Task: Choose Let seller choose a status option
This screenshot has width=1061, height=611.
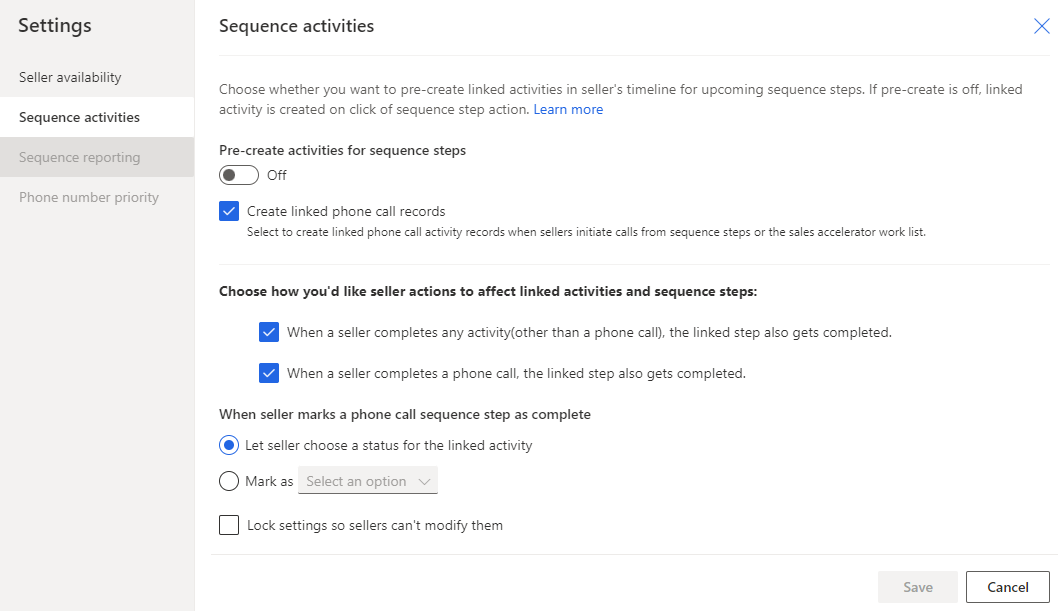Action: (x=228, y=445)
